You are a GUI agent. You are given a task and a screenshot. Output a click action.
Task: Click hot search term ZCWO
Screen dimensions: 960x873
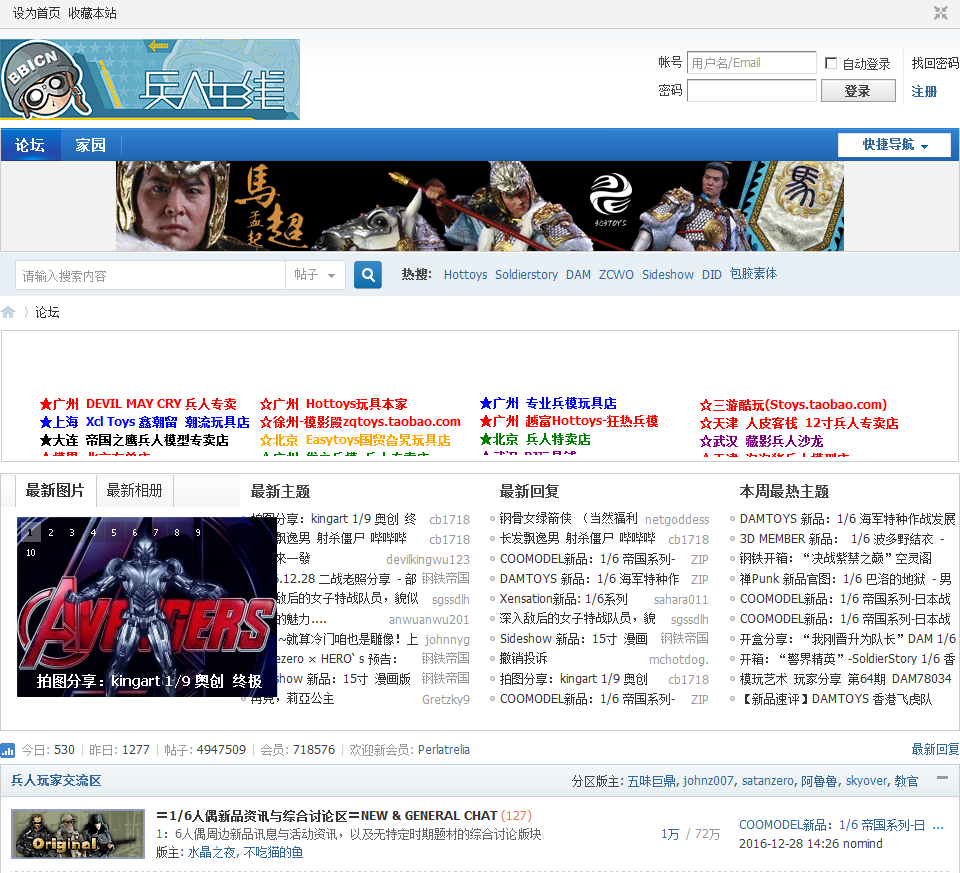coord(616,274)
